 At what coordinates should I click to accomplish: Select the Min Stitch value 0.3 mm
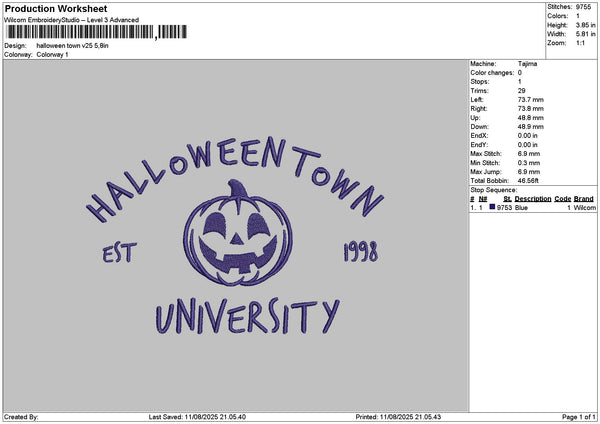pyautogui.click(x=529, y=163)
